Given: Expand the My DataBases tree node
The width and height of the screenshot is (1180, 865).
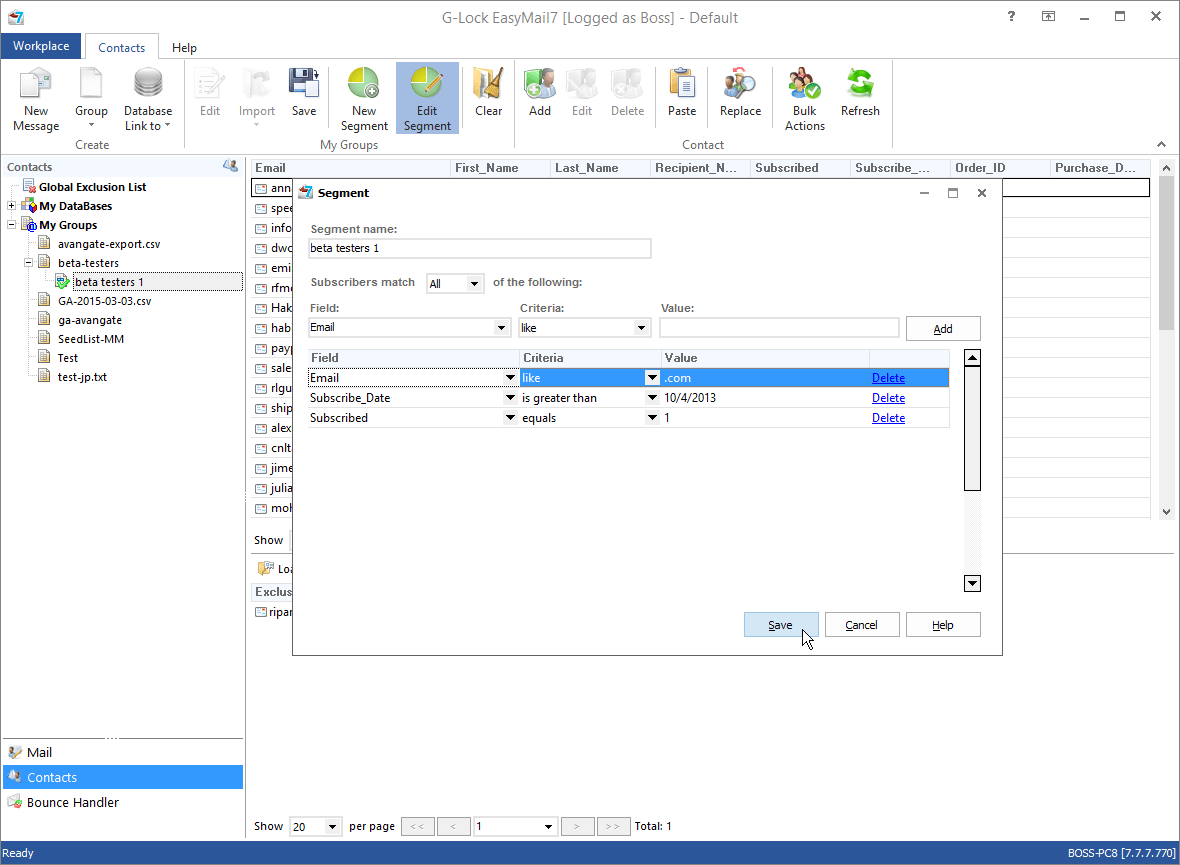Looking at the screenshot, I should tap(9, 205).
